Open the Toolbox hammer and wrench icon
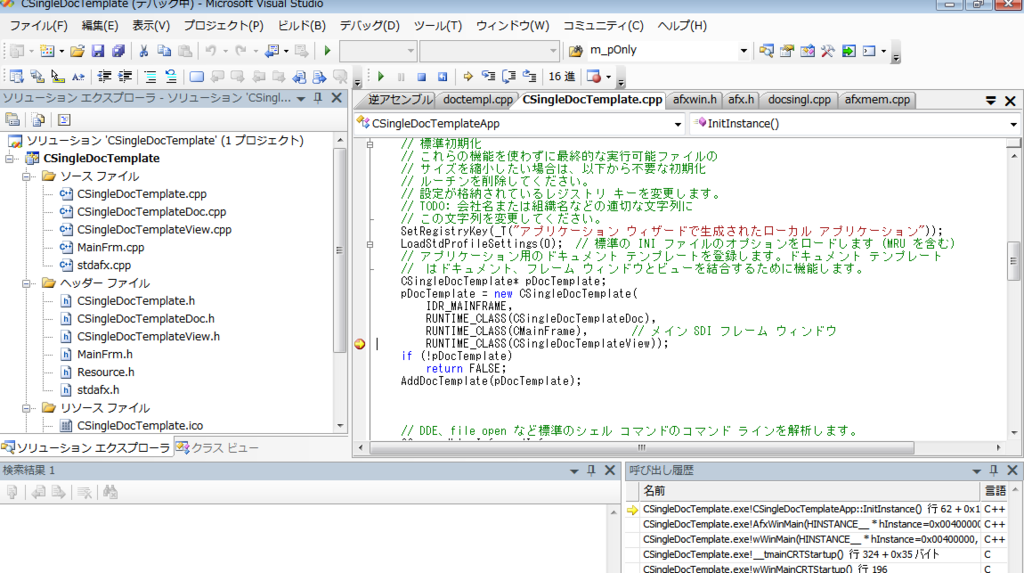Viewport: 1024px width, 573px height. coord(827,50)
